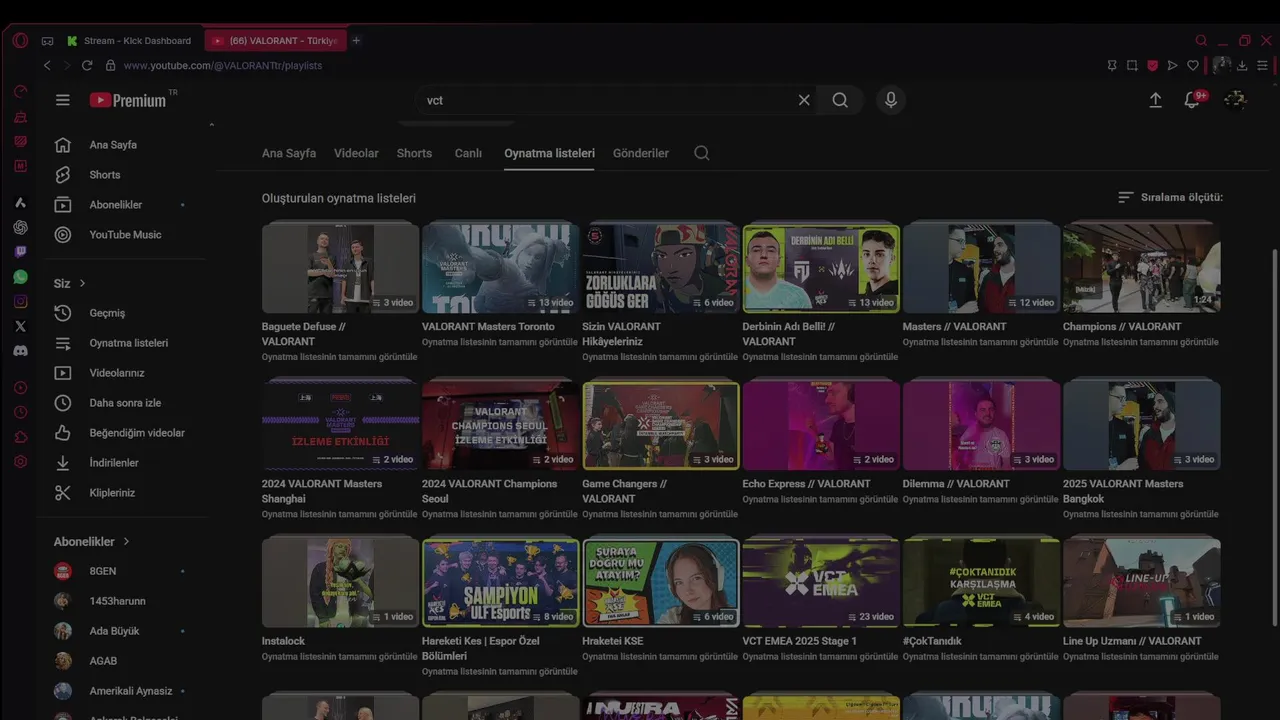Image resolution: width=1280 pixels, height=720 pixels.
Task: Open Instagram from the Opera sidebar
Action: (20, 301)
